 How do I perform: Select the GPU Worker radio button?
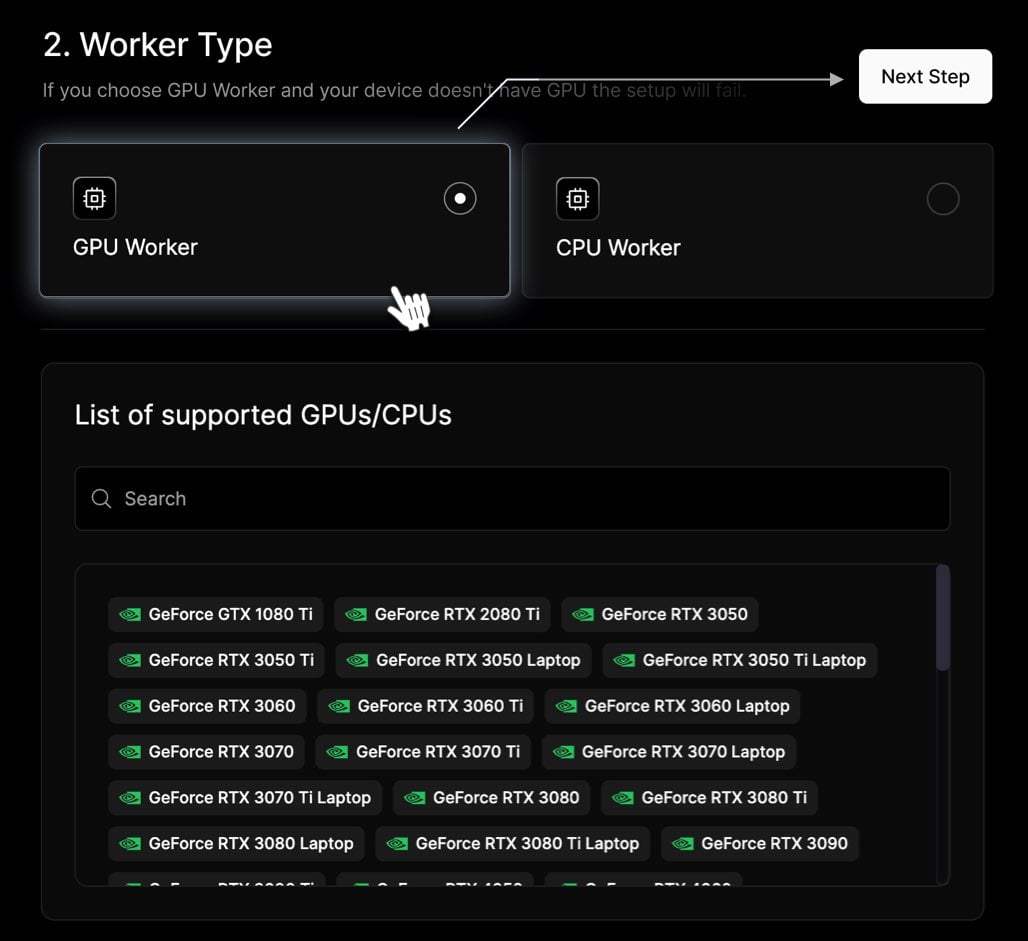(x=460, y=198)
